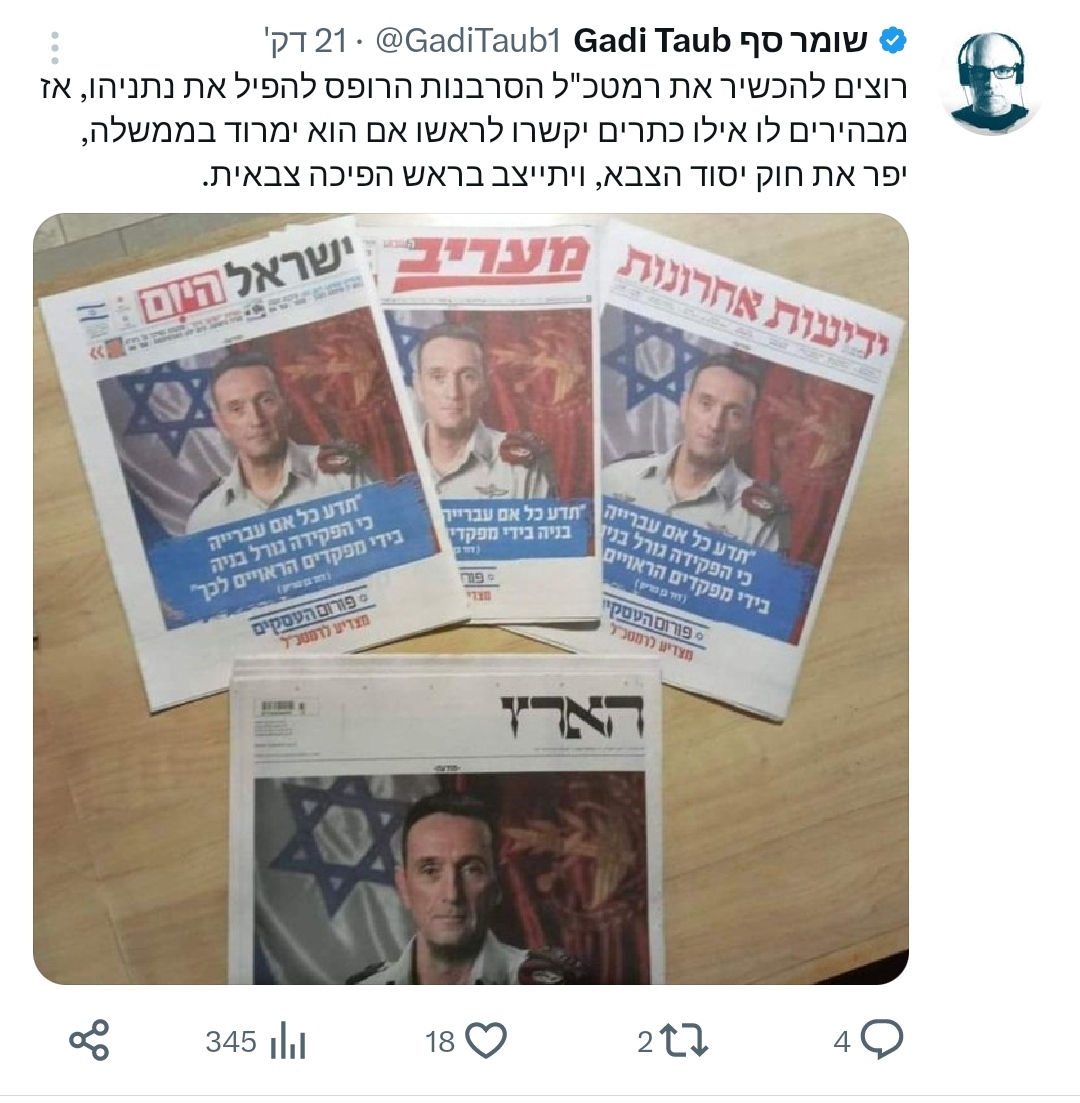Open the share icon for the tweet
The width and height of the screenshot is (1080, 1103).
click(x=89, y=1040)
